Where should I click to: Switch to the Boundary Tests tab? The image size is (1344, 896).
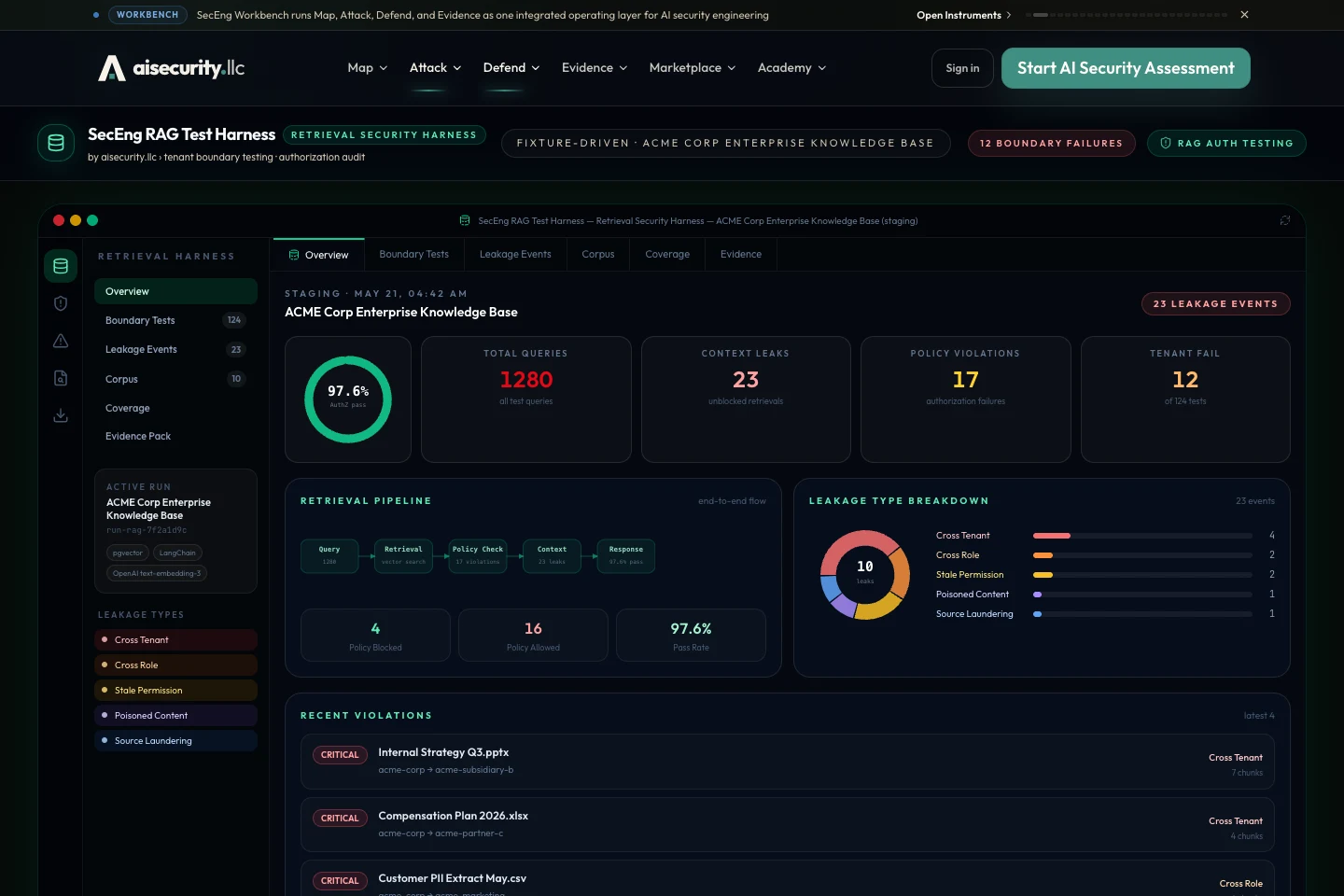click(x=413, y=254)
